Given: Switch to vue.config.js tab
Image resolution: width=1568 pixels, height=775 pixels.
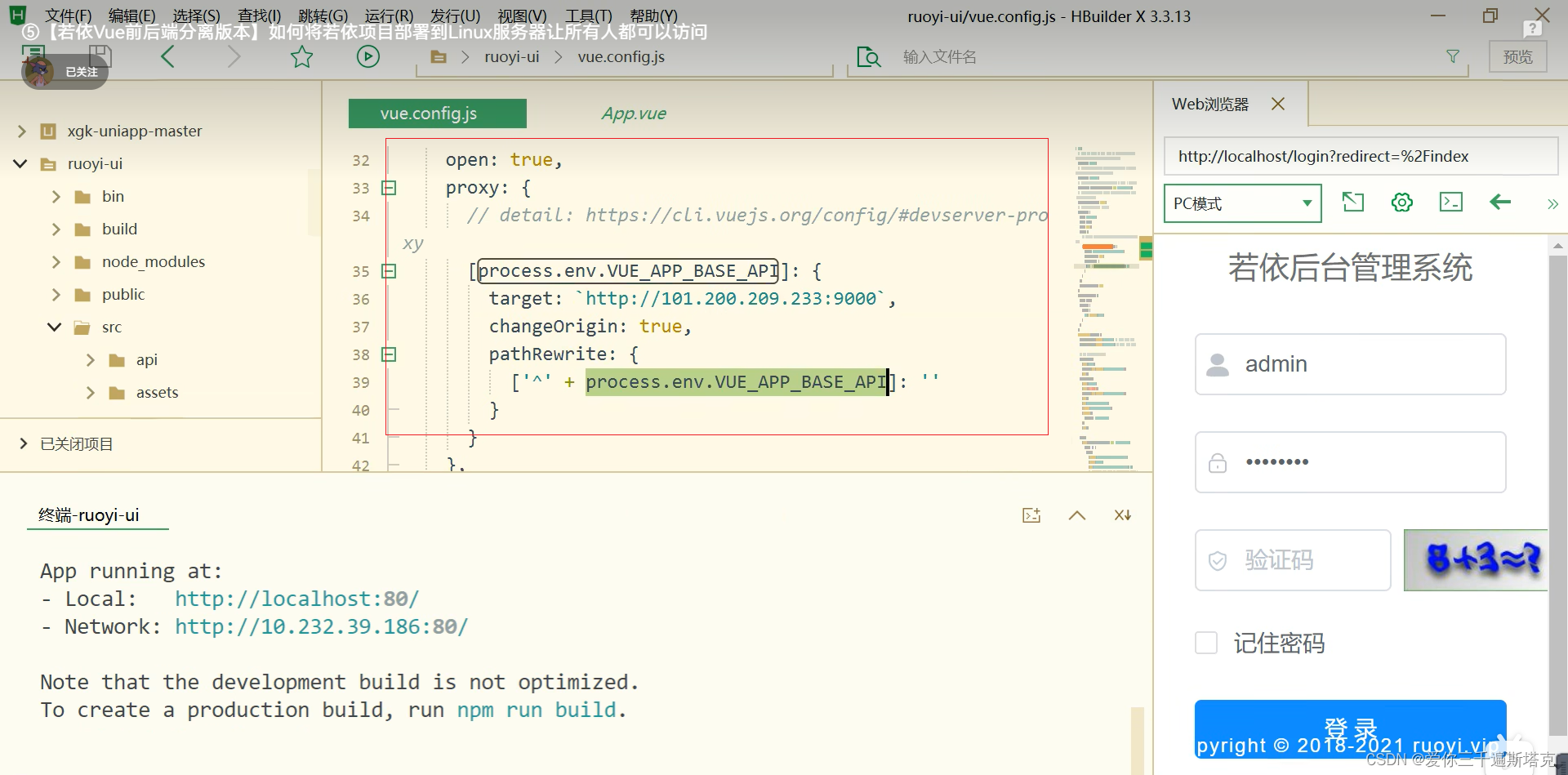Looking at the screenshot, I should pyautogui.click(x=438, y=114).
